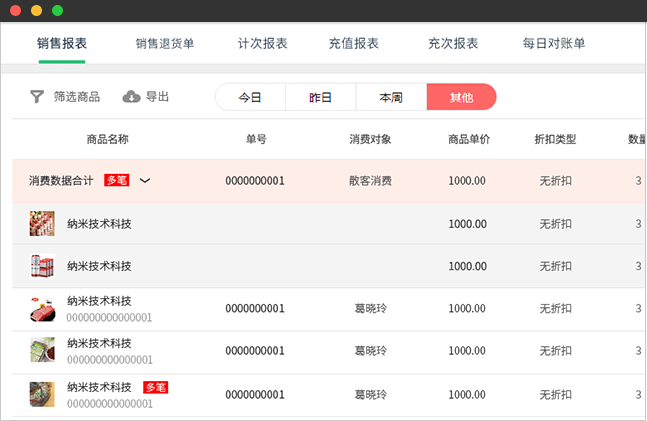Click the 单号 column header
Image resolution: width=647 pixels, height=421 pixels.
pos(256,139)
